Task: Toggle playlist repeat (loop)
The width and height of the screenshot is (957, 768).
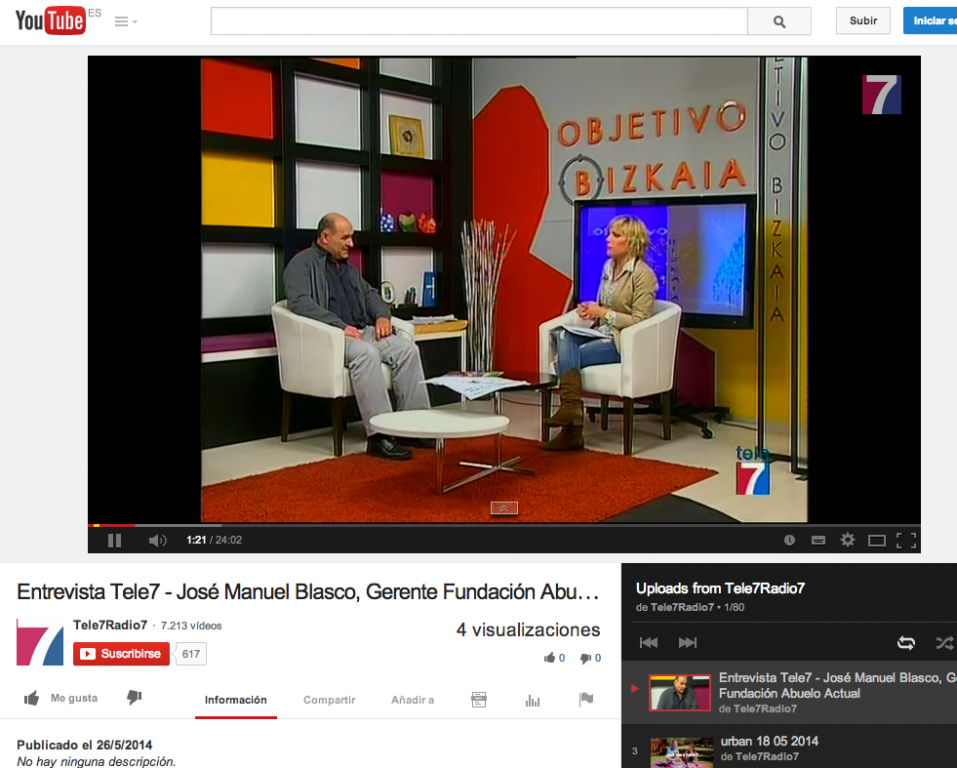Action: click(906, 643)
